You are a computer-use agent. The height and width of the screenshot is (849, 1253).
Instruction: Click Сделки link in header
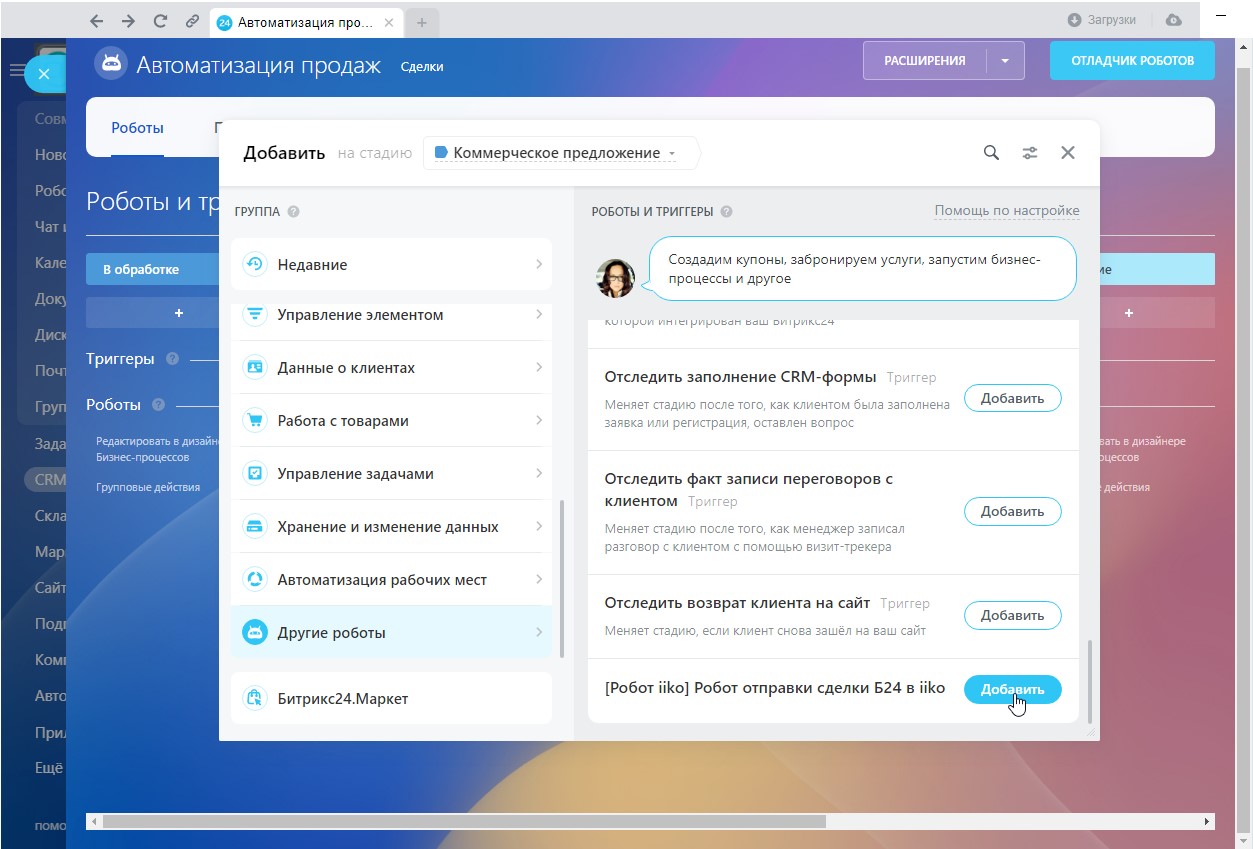pos(422,66)
